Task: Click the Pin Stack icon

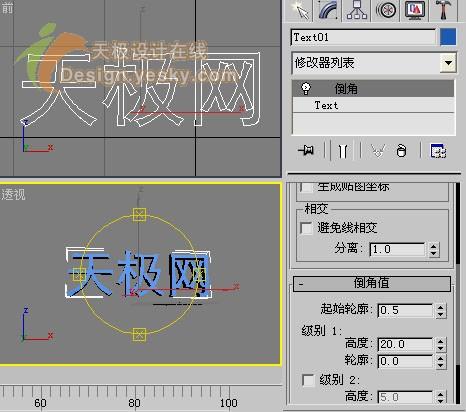Action: point(306,151)
